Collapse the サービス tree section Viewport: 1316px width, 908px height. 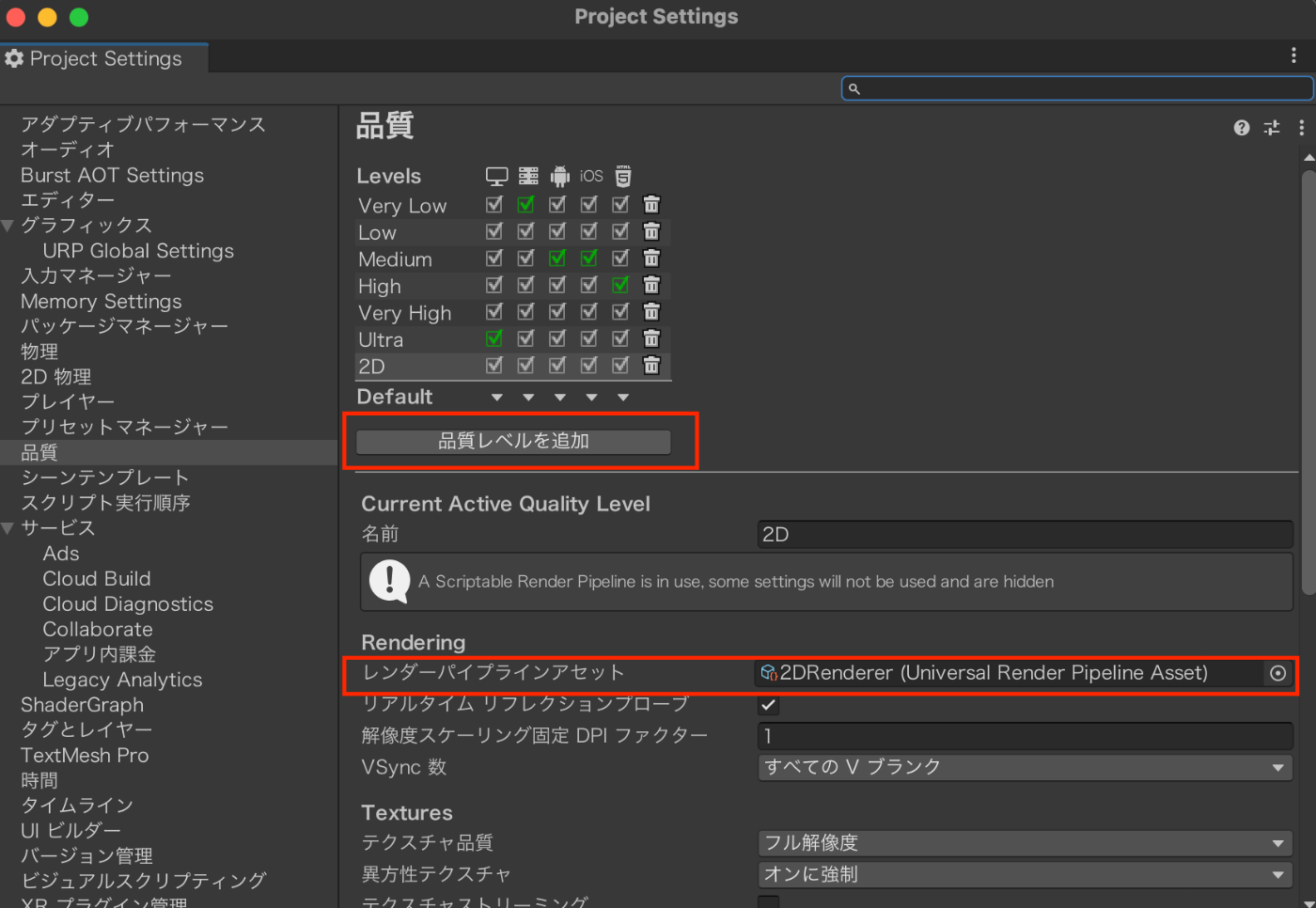8,528
